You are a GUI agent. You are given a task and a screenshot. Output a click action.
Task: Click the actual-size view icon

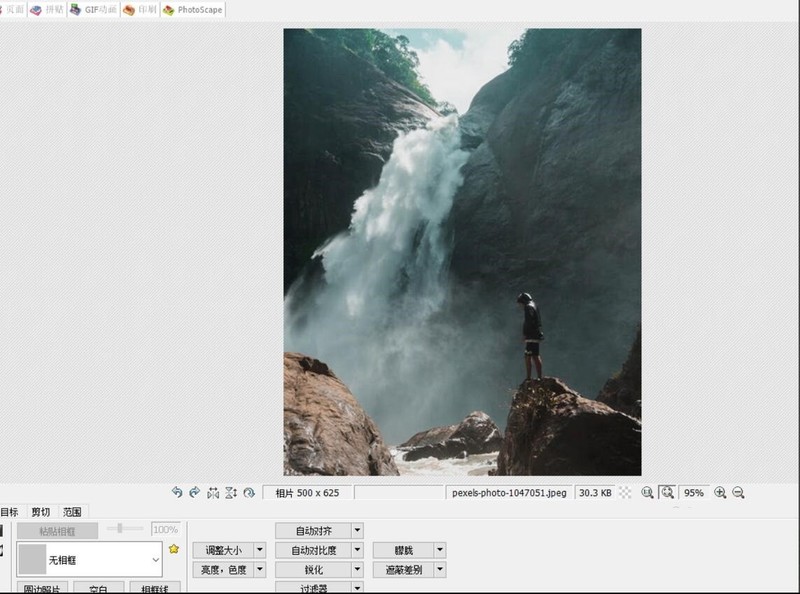coord(647,491)
